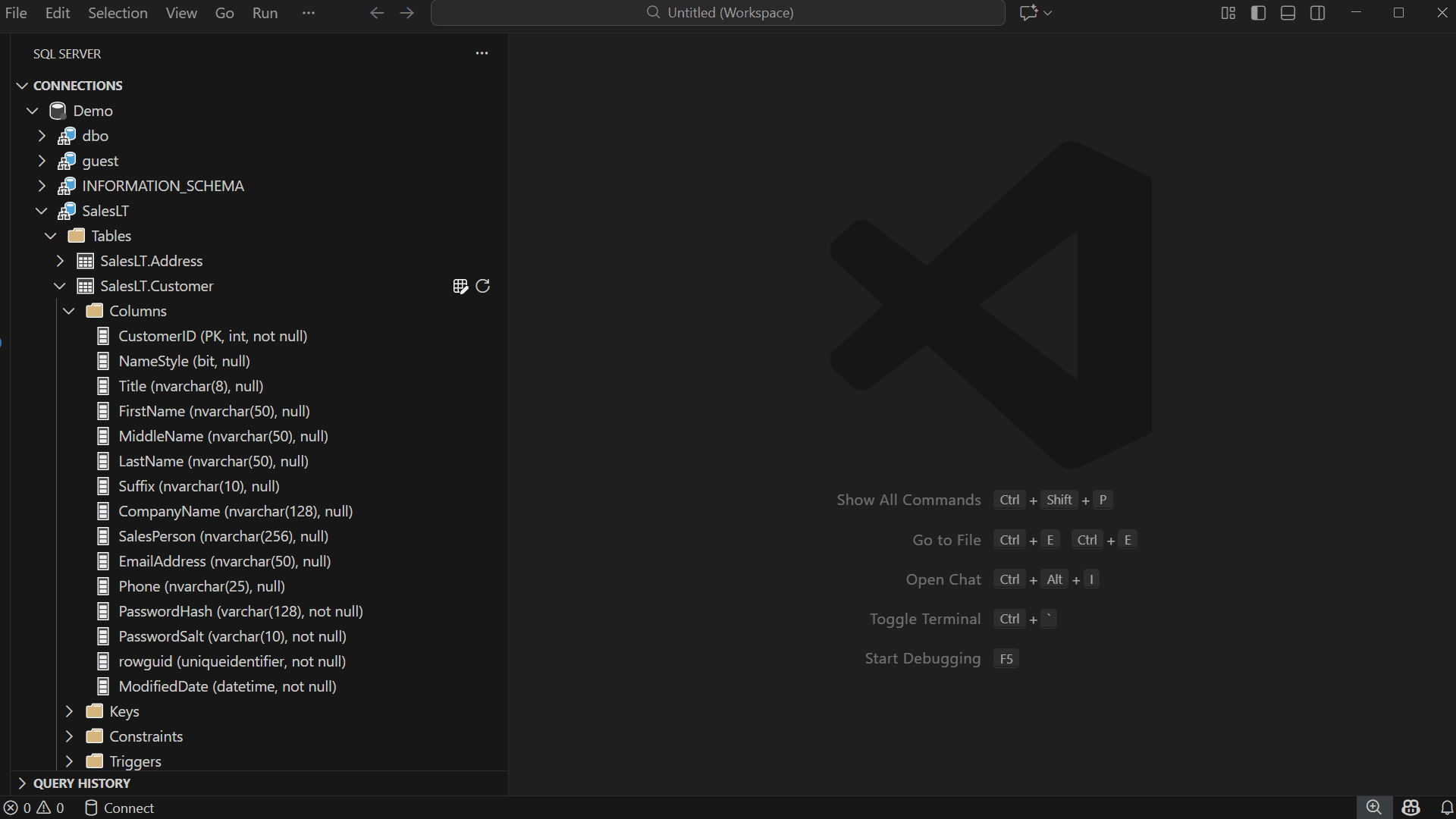Click the Copilot status icon in status bar

[1410, 808]
